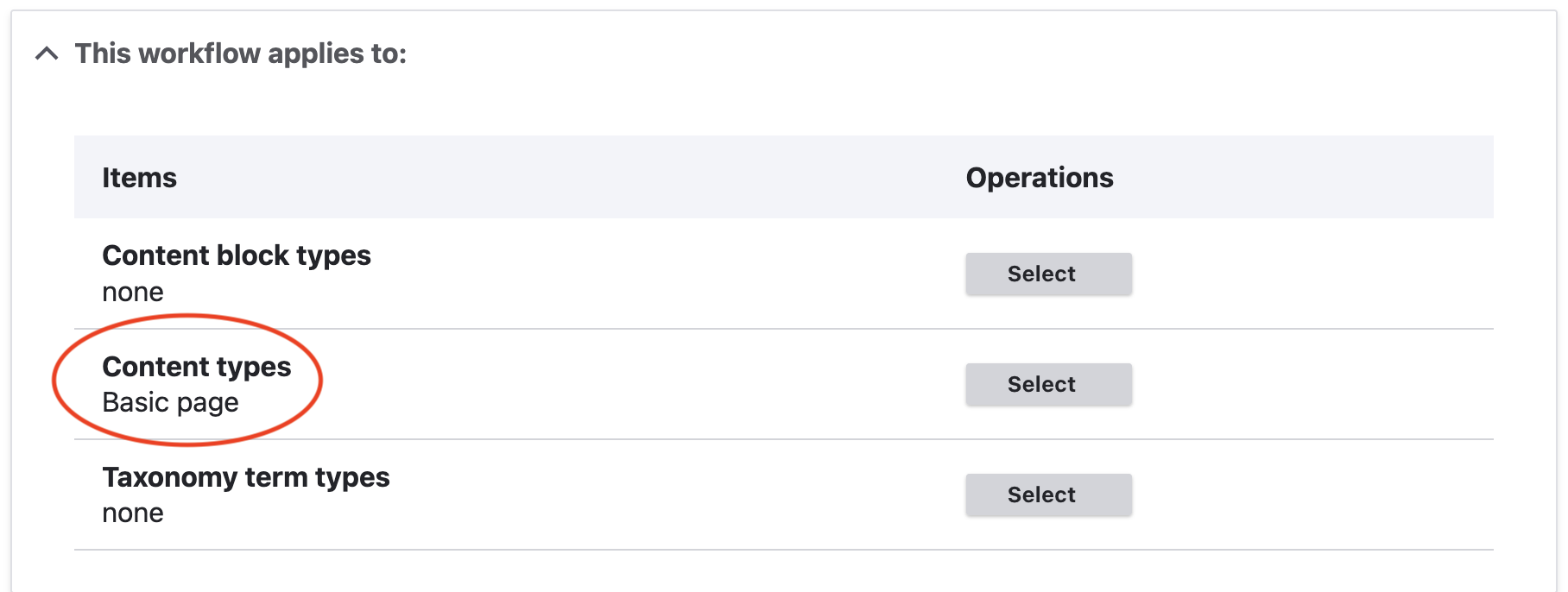The image size is (1568, 592).
Task: Click the 'Content block types' label
Action: [236, 255]
